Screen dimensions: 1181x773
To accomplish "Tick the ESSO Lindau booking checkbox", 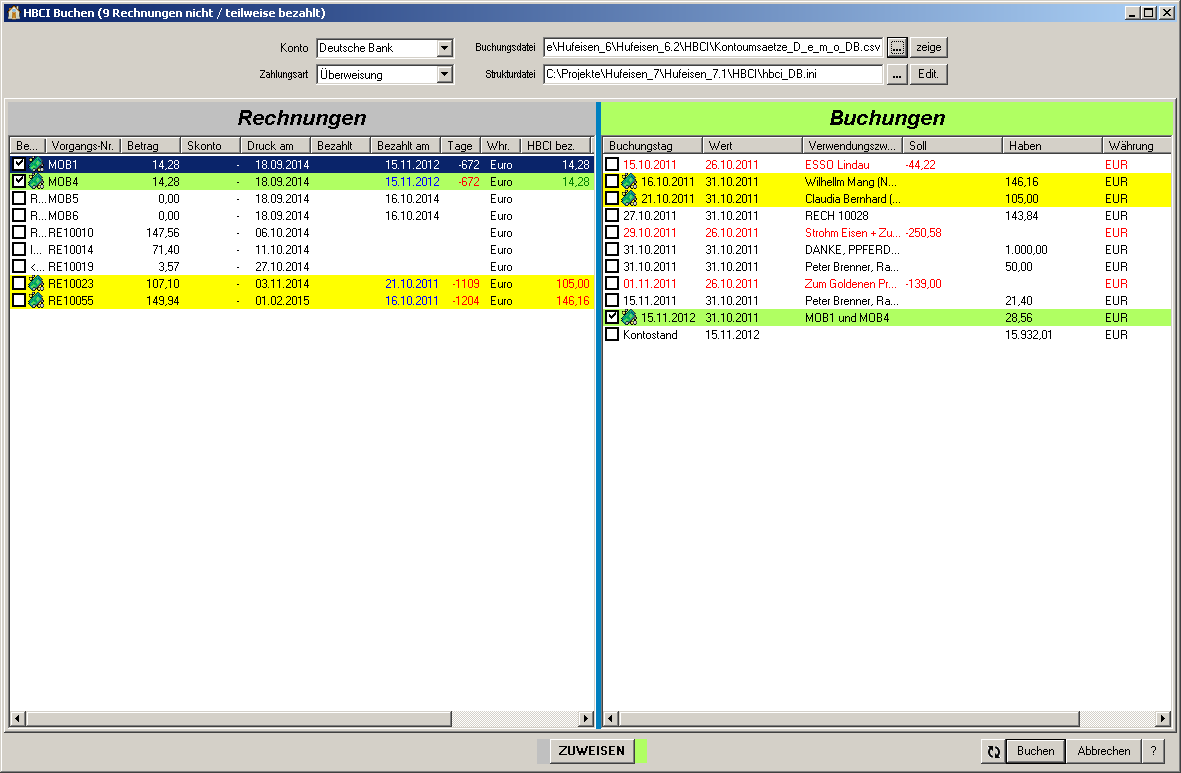I will pos(612,164).
